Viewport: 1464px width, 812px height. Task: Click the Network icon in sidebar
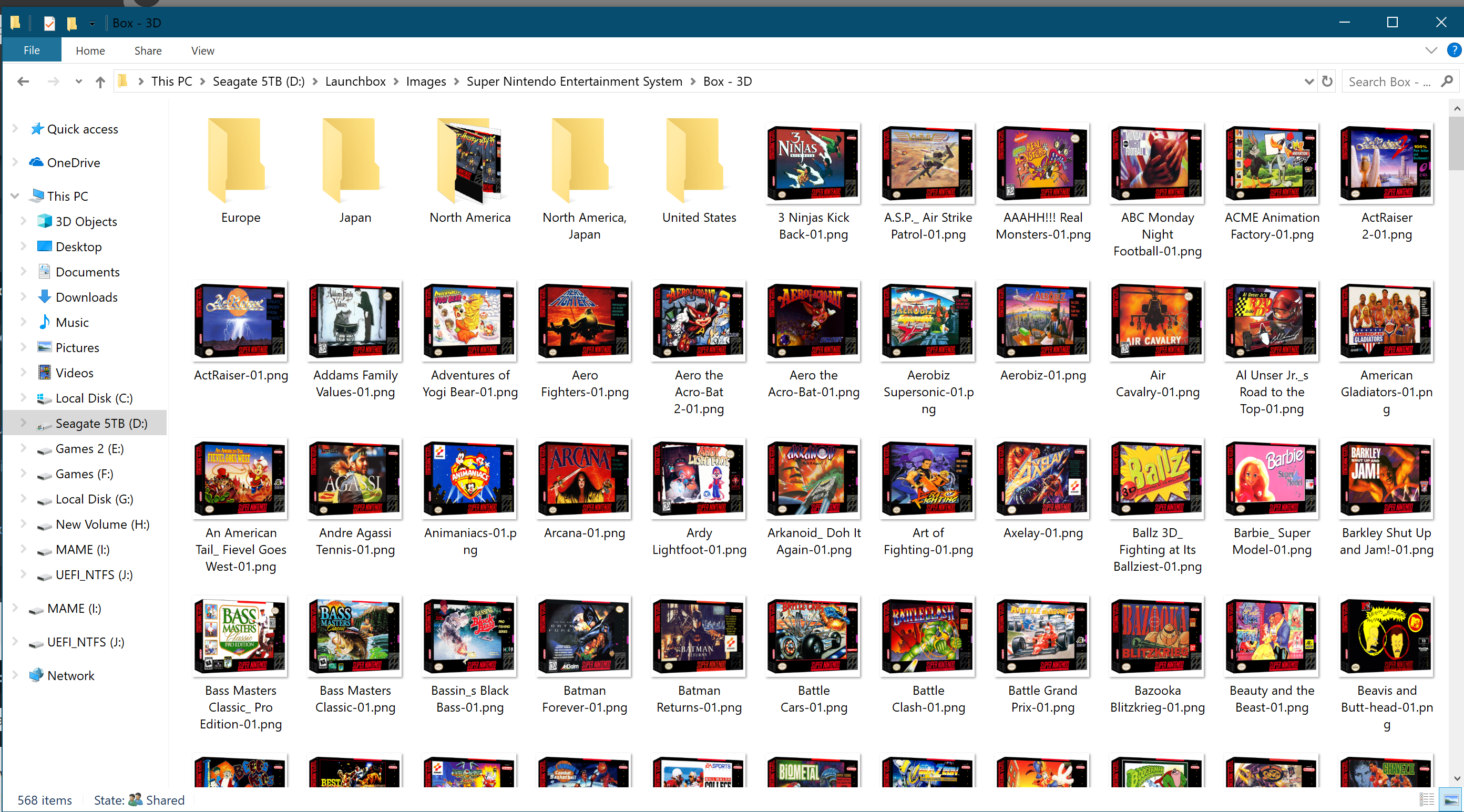click(x=36, y=675)
